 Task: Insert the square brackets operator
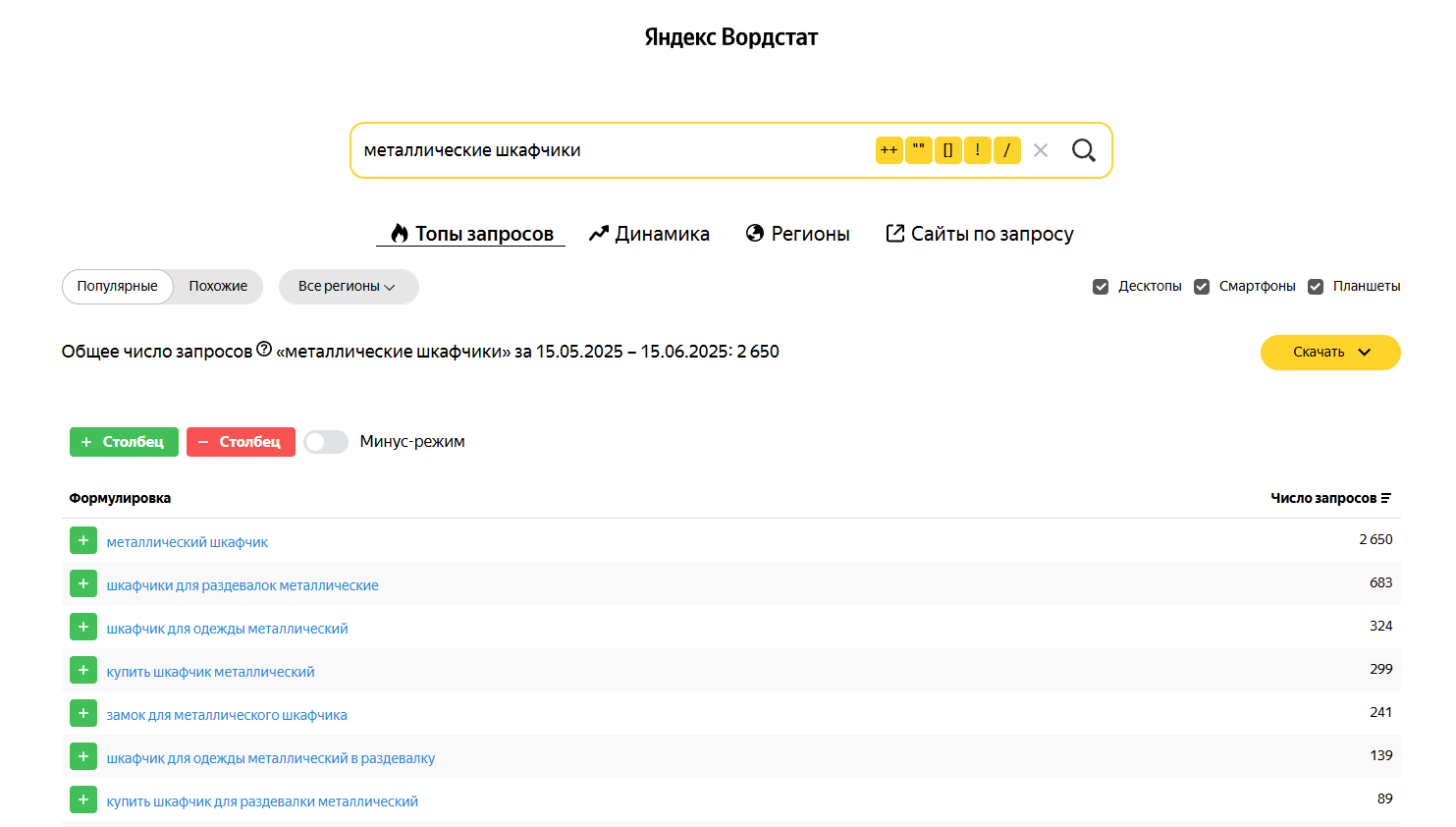(x=947, y=150)
